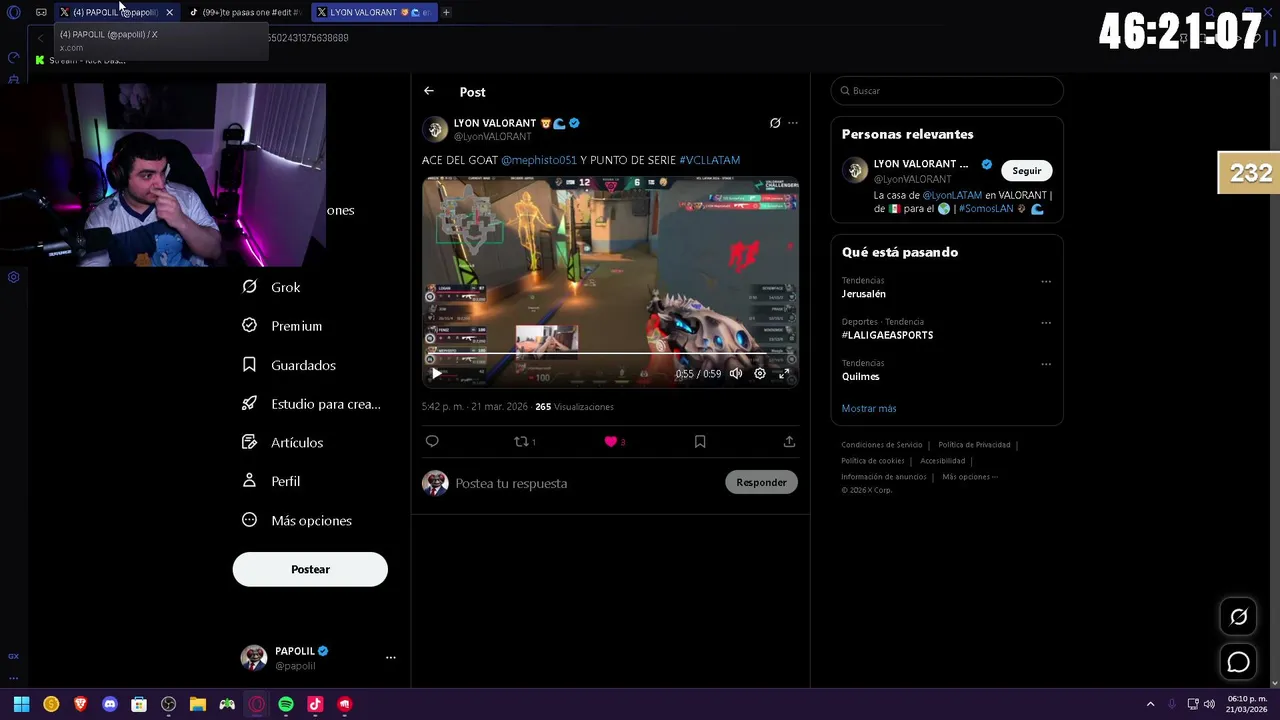Image resolution: width=1280 pixels, height=720 pixels.
Task: Open the @mephisto051 mention link
Action: pyautogui.click(x=539, y=160)
